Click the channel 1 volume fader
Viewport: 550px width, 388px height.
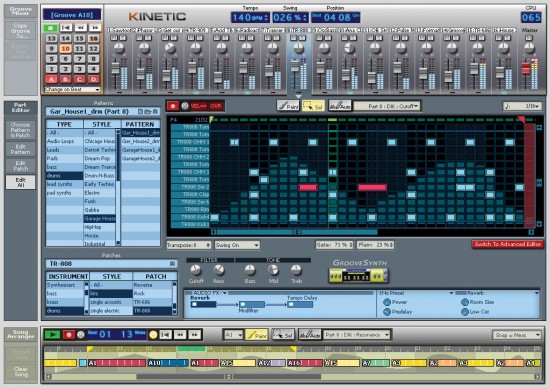click(115, 69)
